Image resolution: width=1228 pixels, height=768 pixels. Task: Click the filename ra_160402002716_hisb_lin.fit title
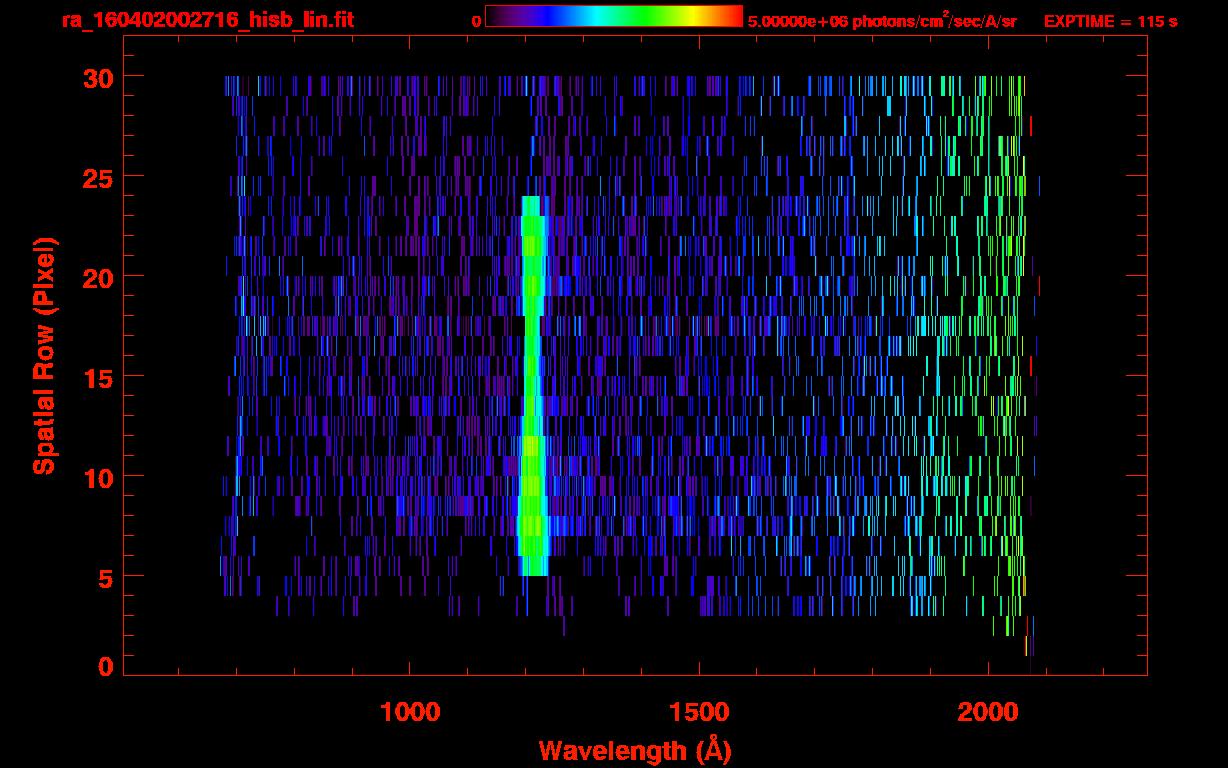coord(207,20)
